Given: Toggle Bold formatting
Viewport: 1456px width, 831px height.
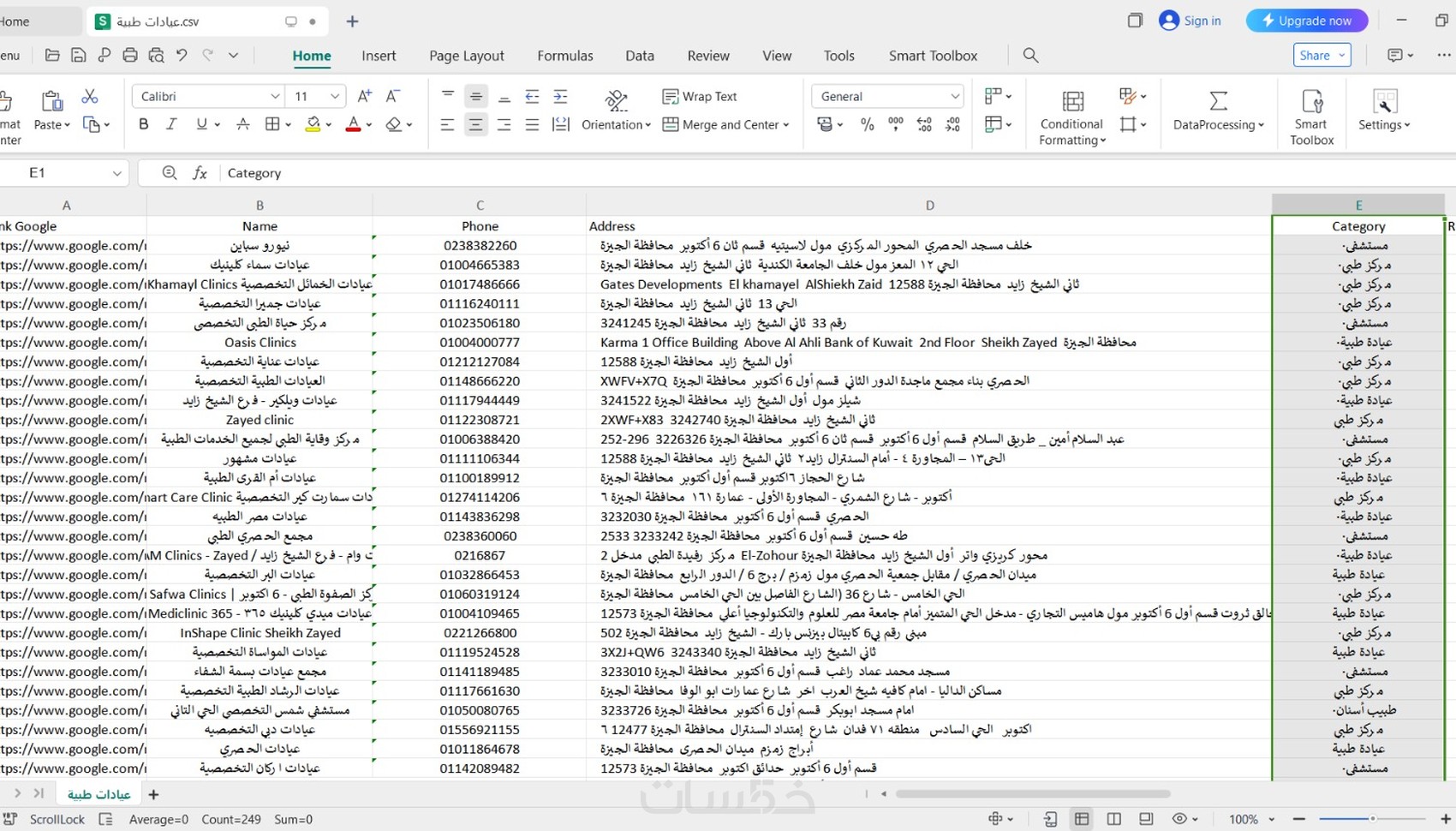Looking at the screenshot, I should (x=144, y=125).
